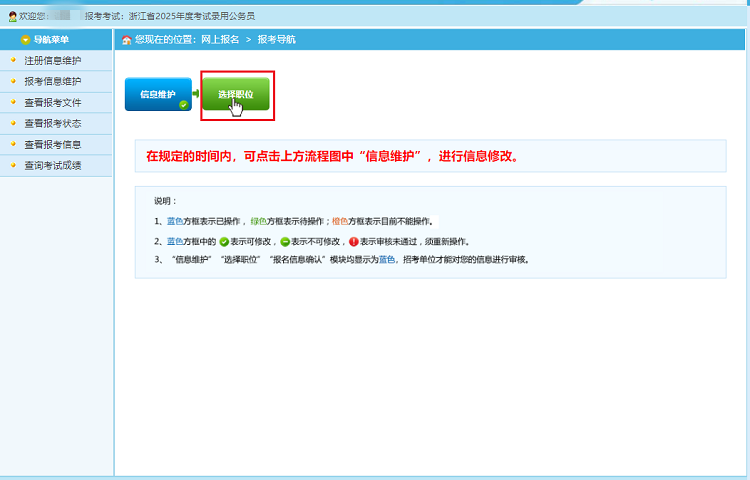
Task: Open 注册信息维护 in navigation menu
Action: pos(53,61)
